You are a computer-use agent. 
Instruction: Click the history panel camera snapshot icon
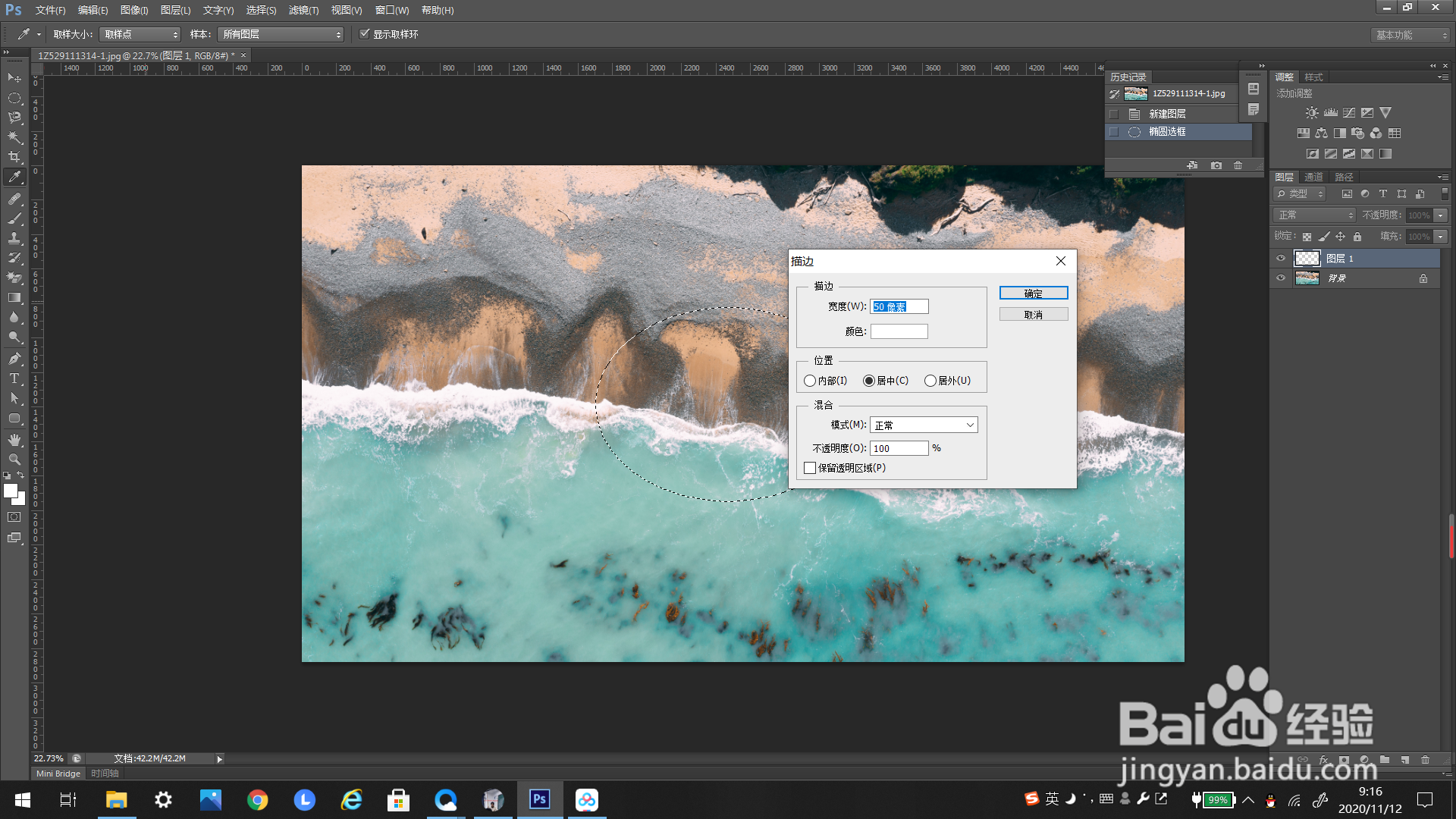tap(1216, 165)
